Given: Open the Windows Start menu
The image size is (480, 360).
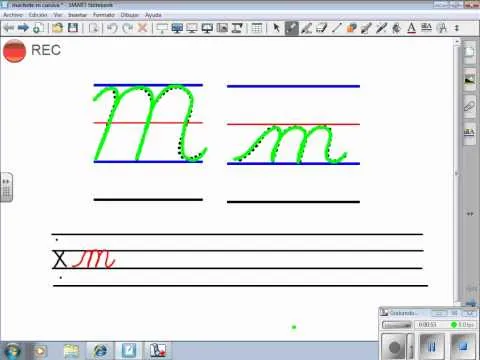Looking at the screenshot, I should (11, 351).
